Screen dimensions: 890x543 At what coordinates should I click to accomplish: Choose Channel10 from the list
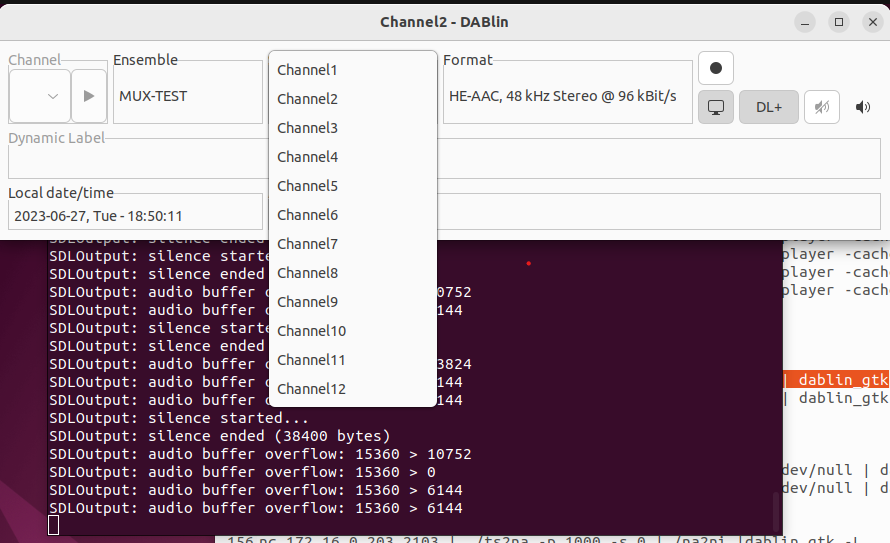tap(352, 331)
